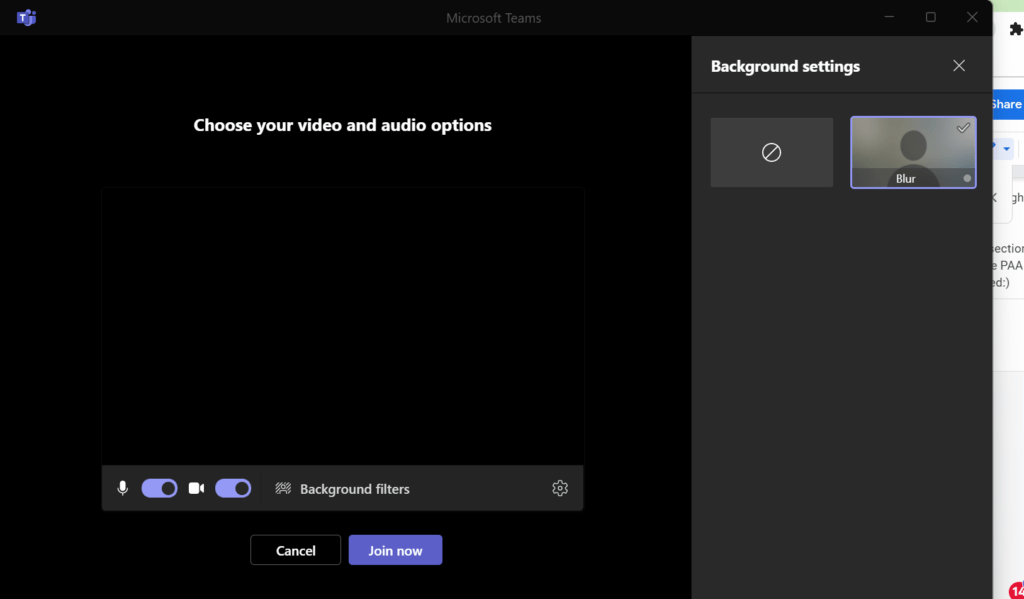Click the Join now button
Image resolution: width=1024 pixels, height=599 pixels.
tap(395, 549)
